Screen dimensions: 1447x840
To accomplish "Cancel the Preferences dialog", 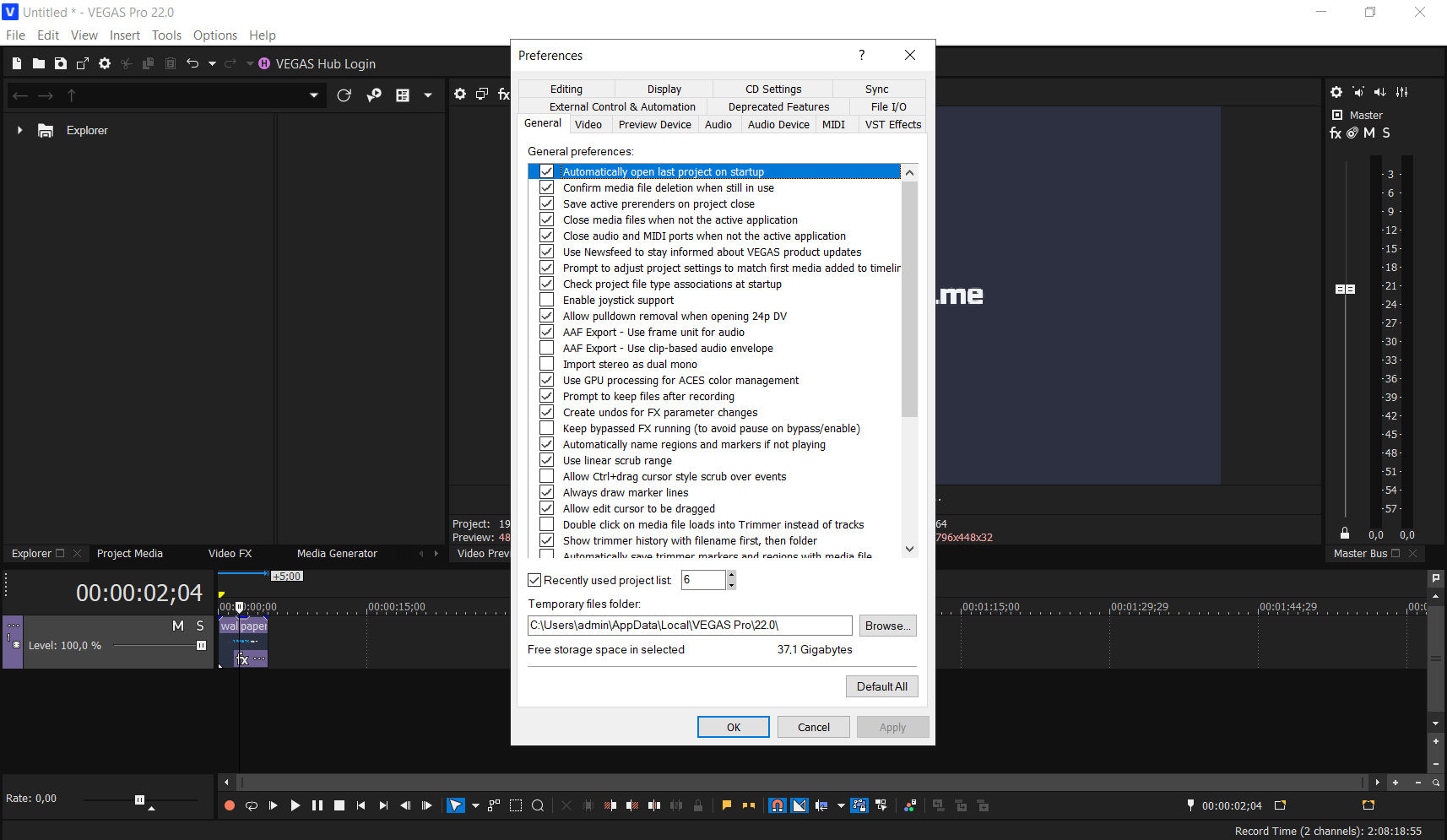I will pyautogui.click(x=814, y=727).
